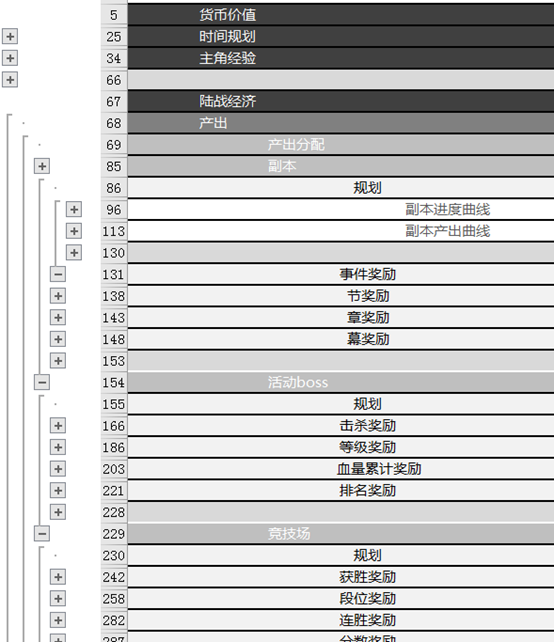Screen dimensions: 554x642
Task: Select the 主角经验 cell
Action: pyautogui.click(x=341, y=58)
